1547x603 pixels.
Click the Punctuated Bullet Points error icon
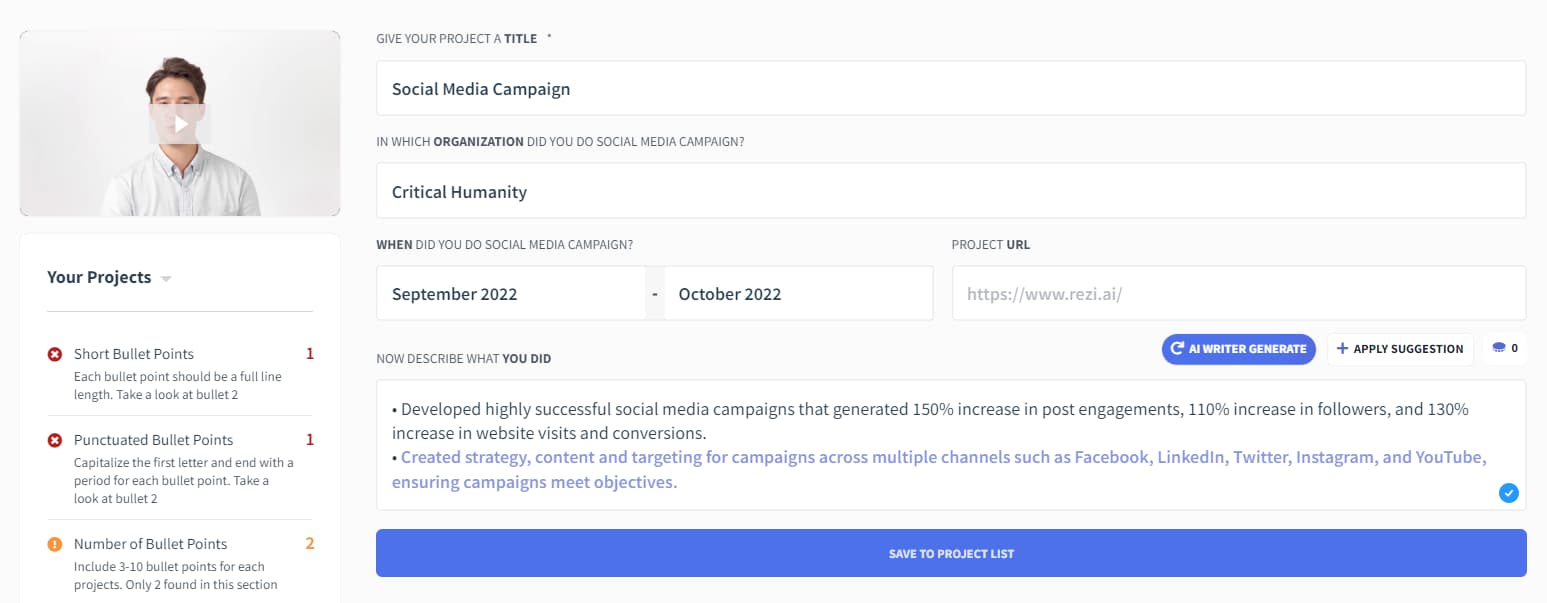[x=55, y=440]
